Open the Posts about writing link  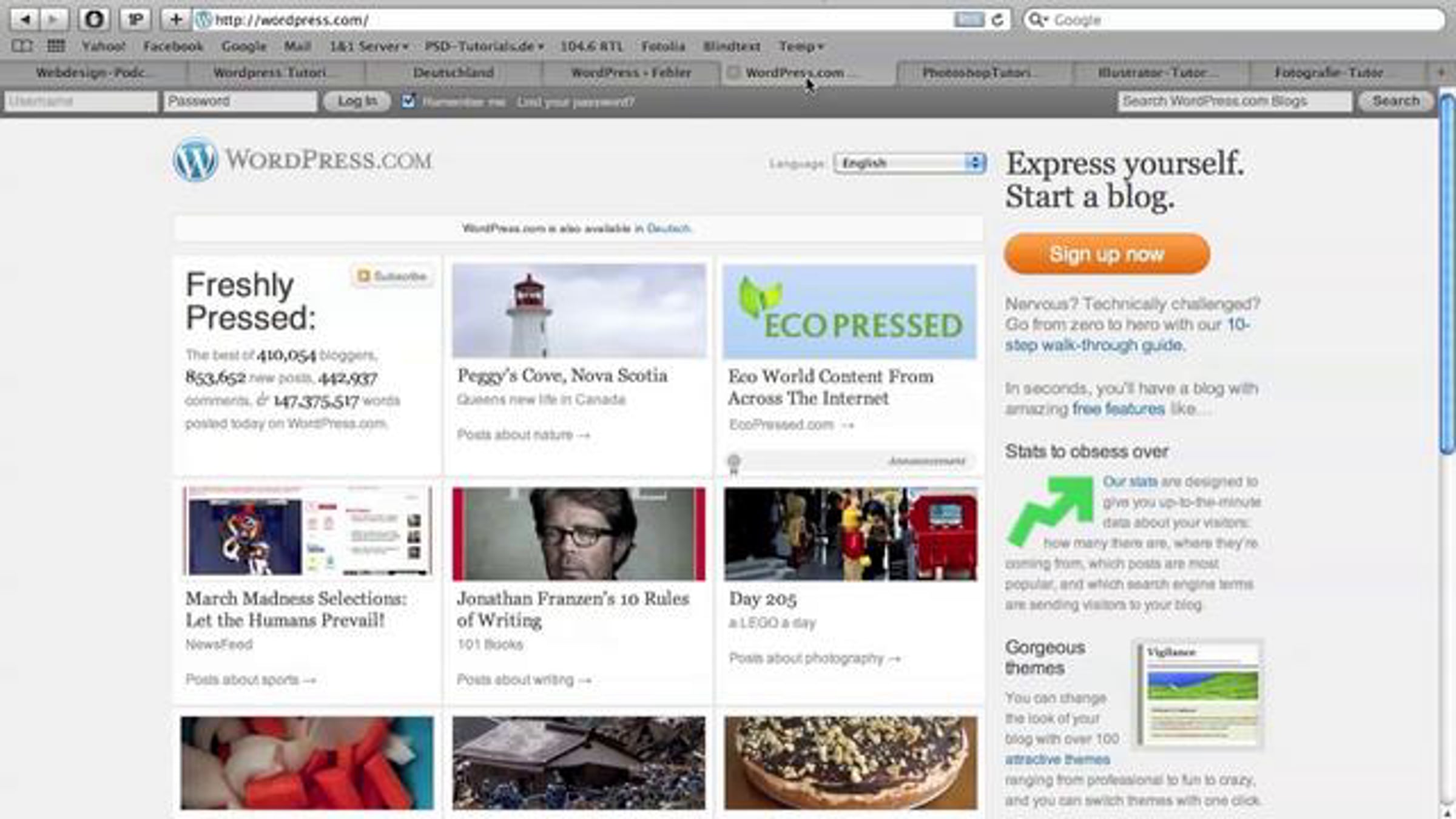524,679
